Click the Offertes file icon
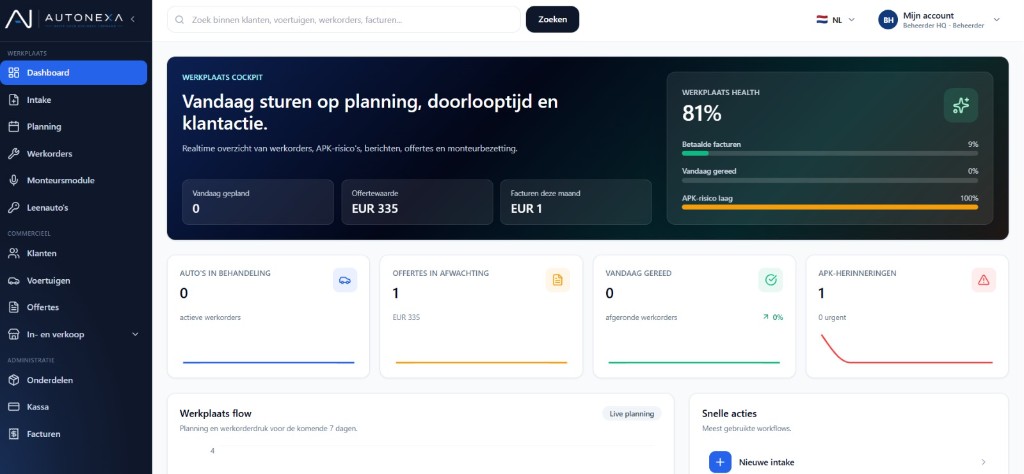 pos(14,307)
